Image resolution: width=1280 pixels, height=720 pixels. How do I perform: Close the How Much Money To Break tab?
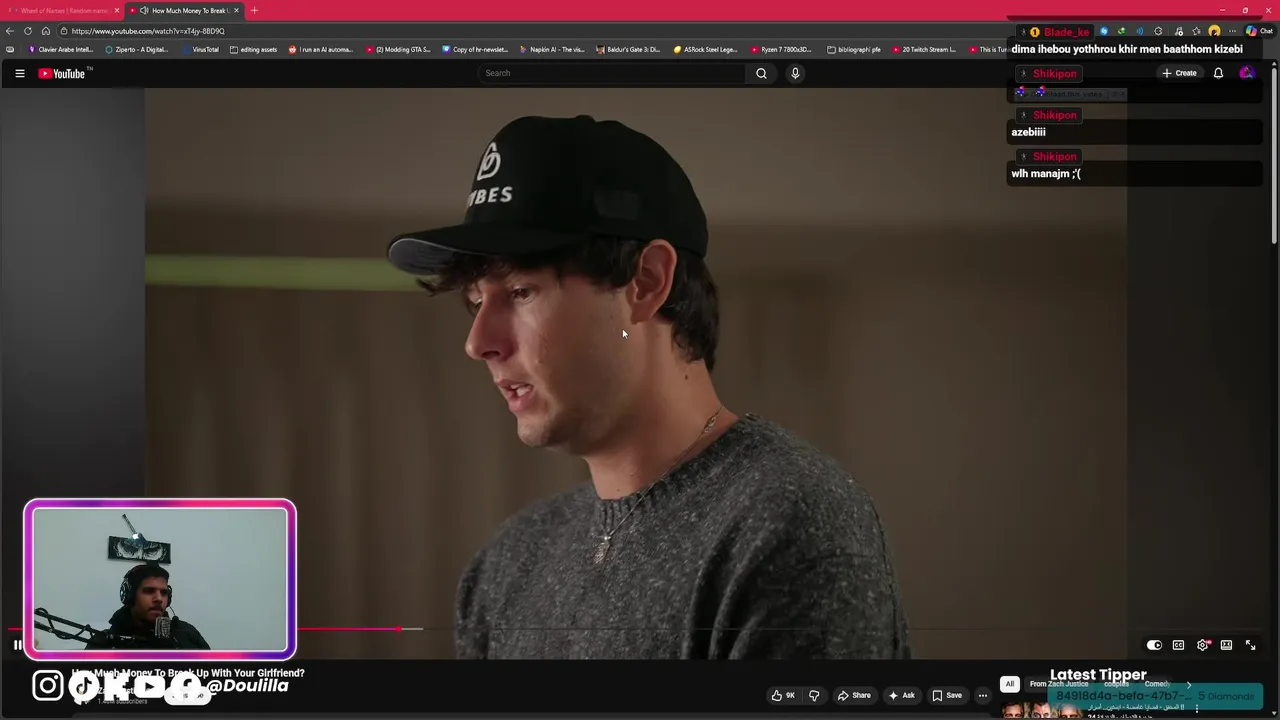click(237, 10)
